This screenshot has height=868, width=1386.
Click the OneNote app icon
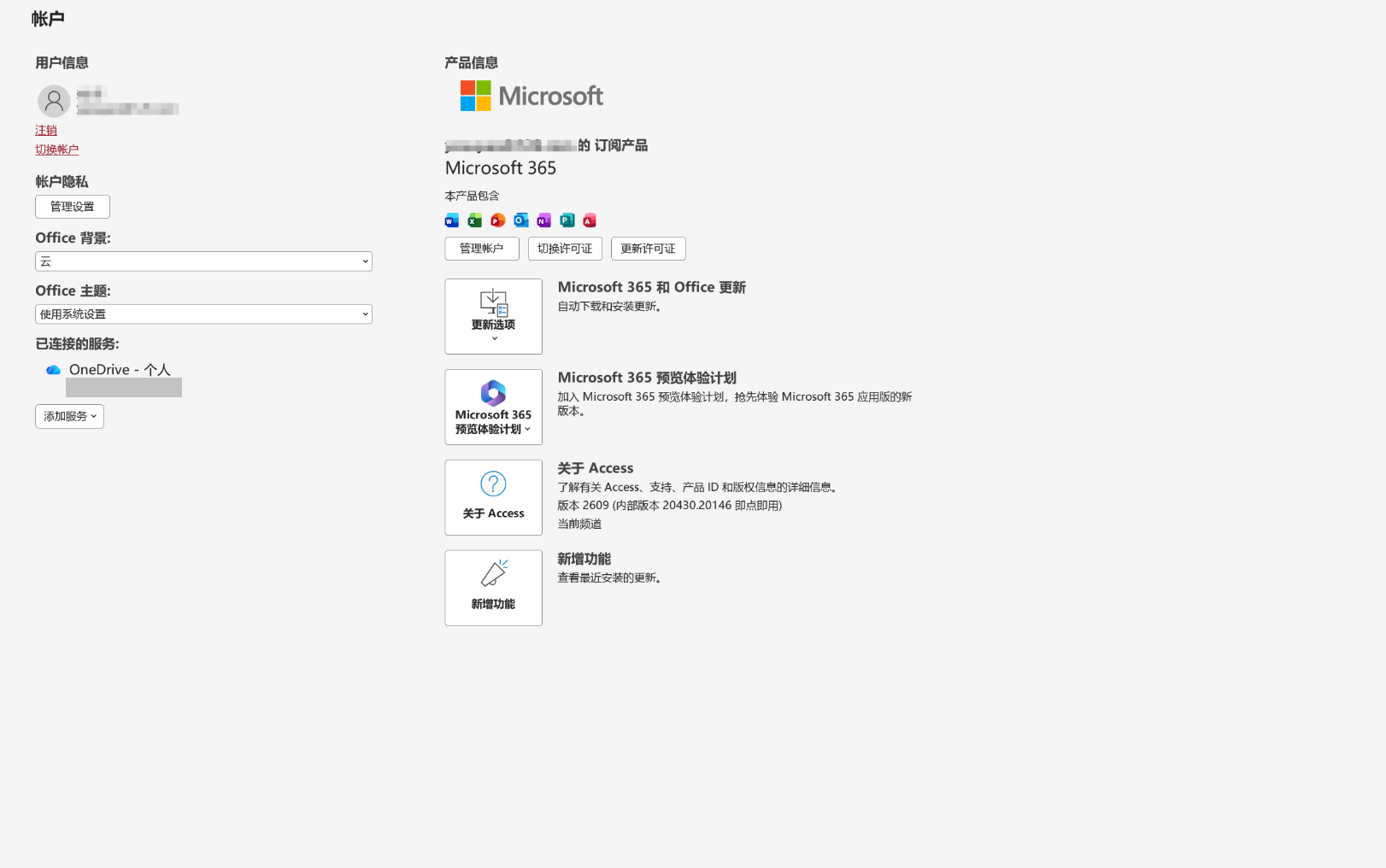pos(544,220)
